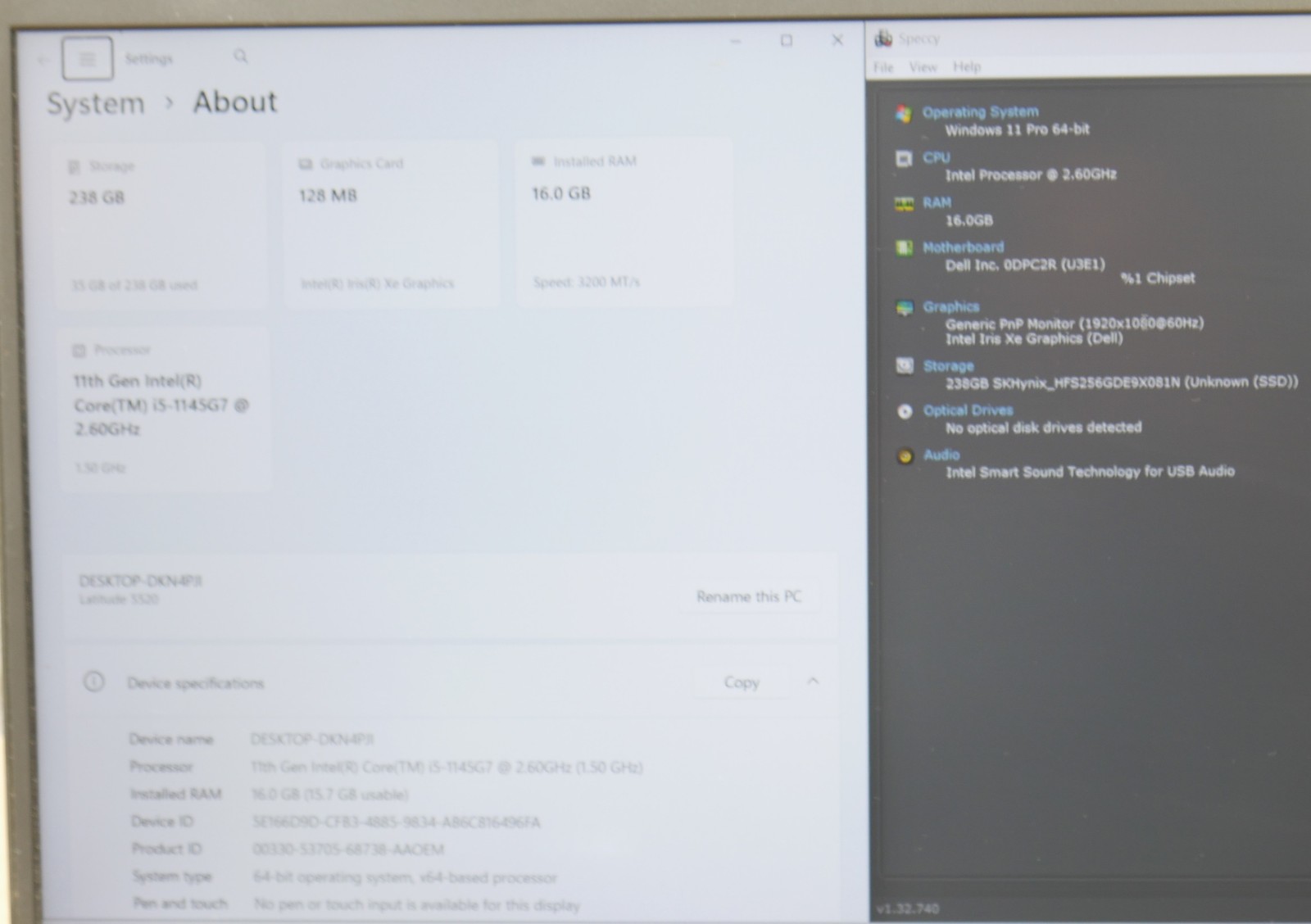1311x924 pixels.
Task: Select the Installed RAM 16.0 GB usable value
Action: 329,794
